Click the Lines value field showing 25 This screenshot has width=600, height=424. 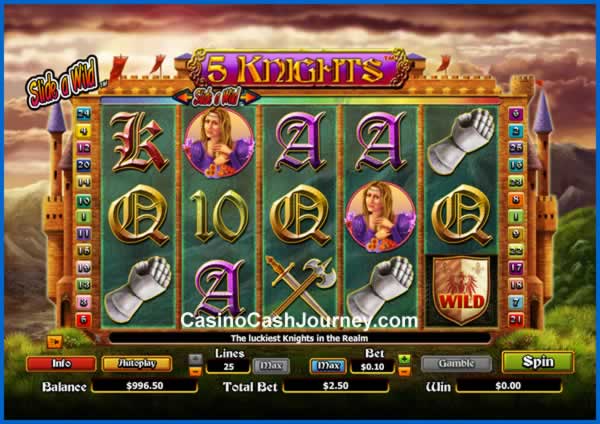(x=228, y=367)
